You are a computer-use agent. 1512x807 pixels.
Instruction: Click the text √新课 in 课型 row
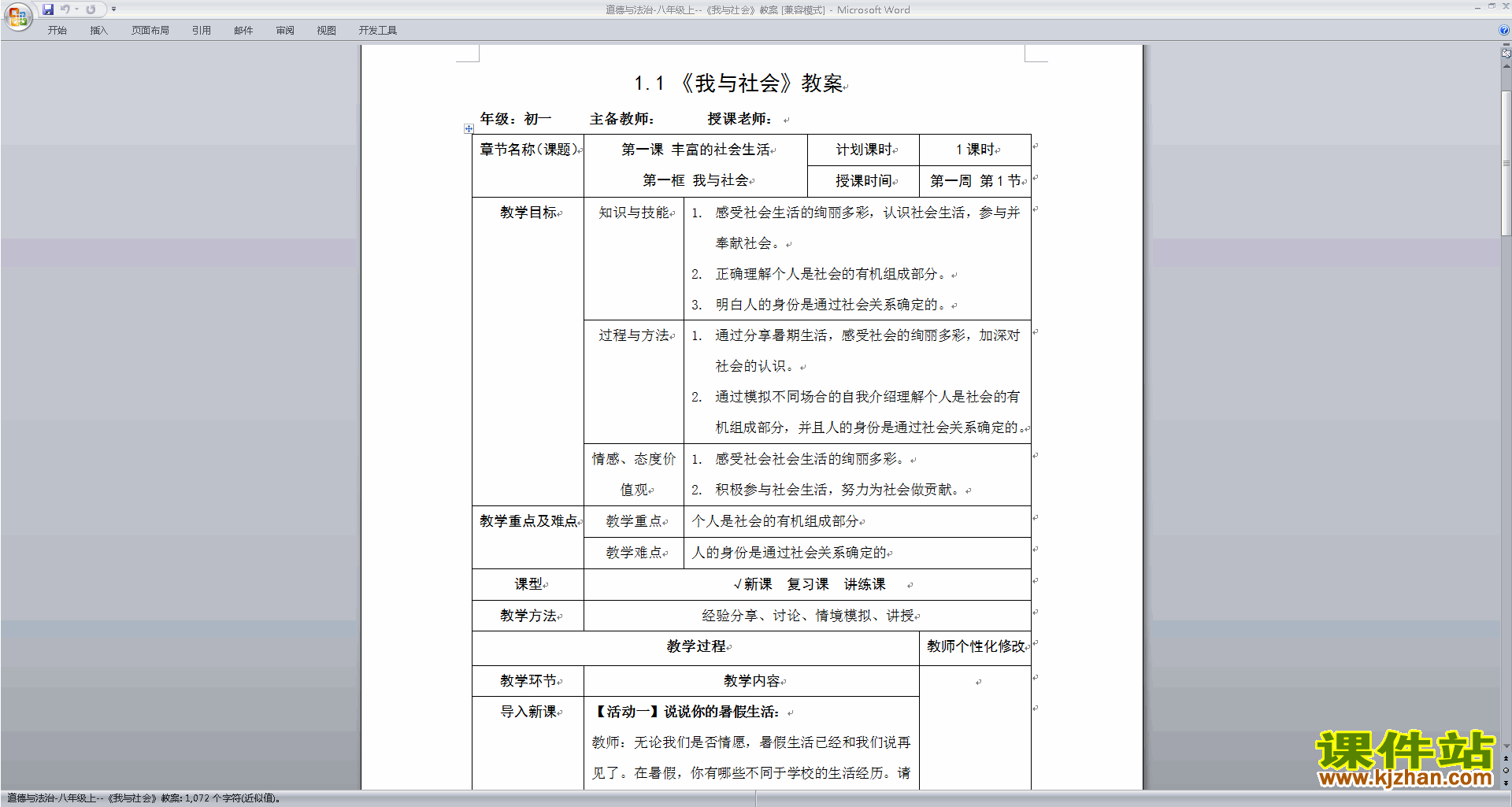(x=752, y=584)
